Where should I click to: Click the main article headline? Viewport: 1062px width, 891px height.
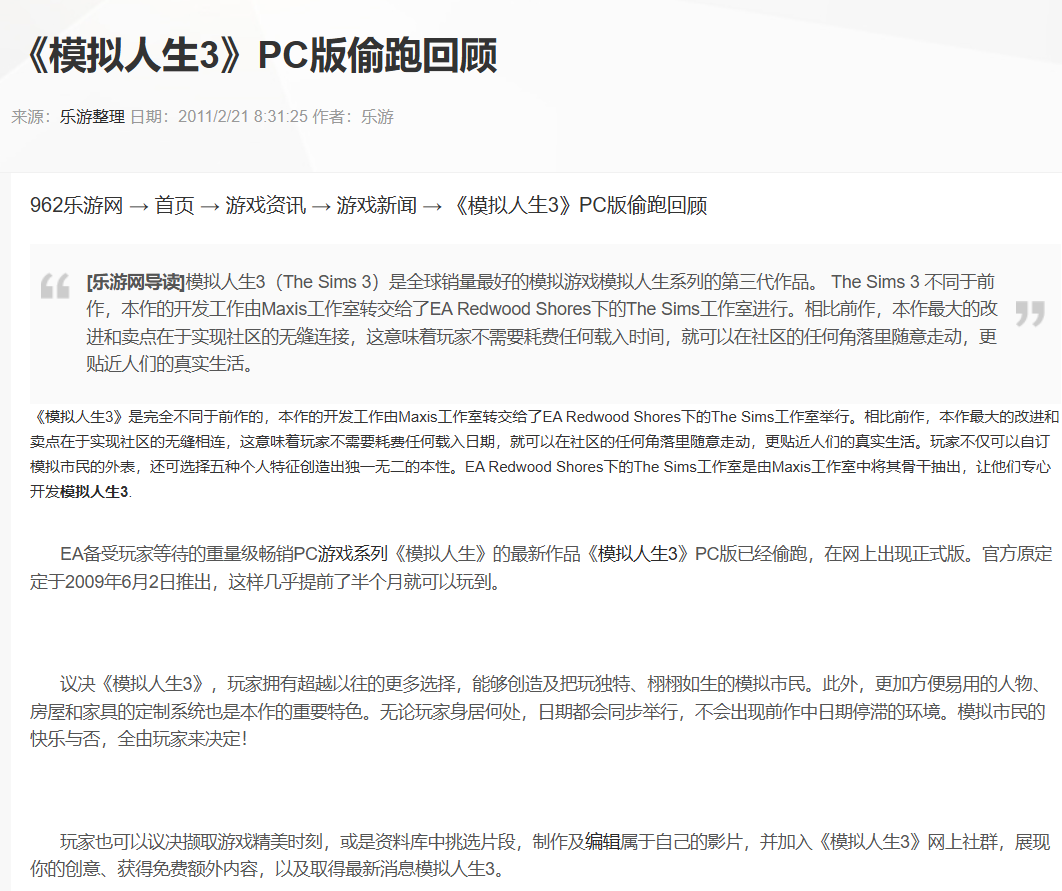pyautogui.click(x=261, y=56)
